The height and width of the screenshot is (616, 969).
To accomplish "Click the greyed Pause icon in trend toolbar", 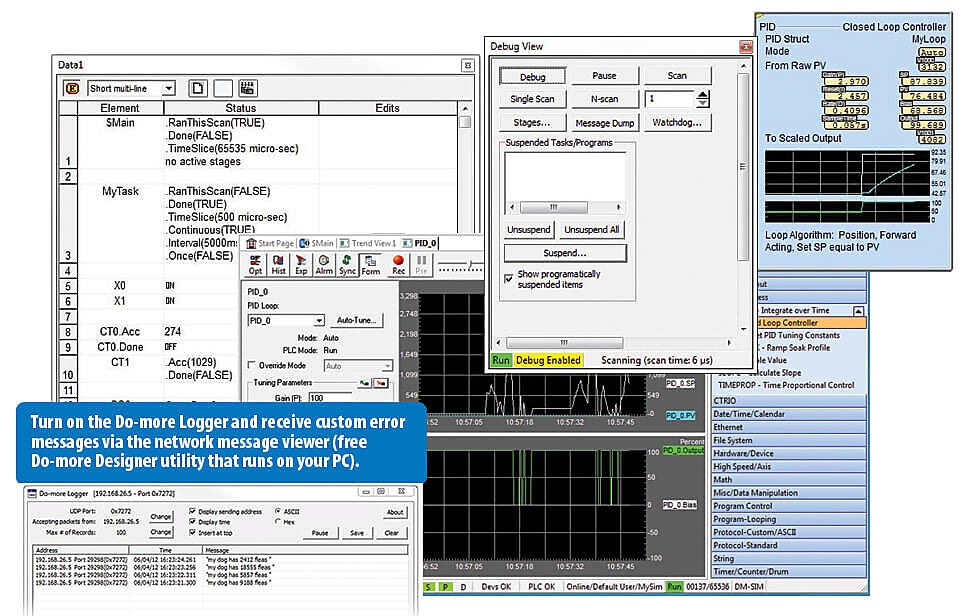I will [421, 265].
